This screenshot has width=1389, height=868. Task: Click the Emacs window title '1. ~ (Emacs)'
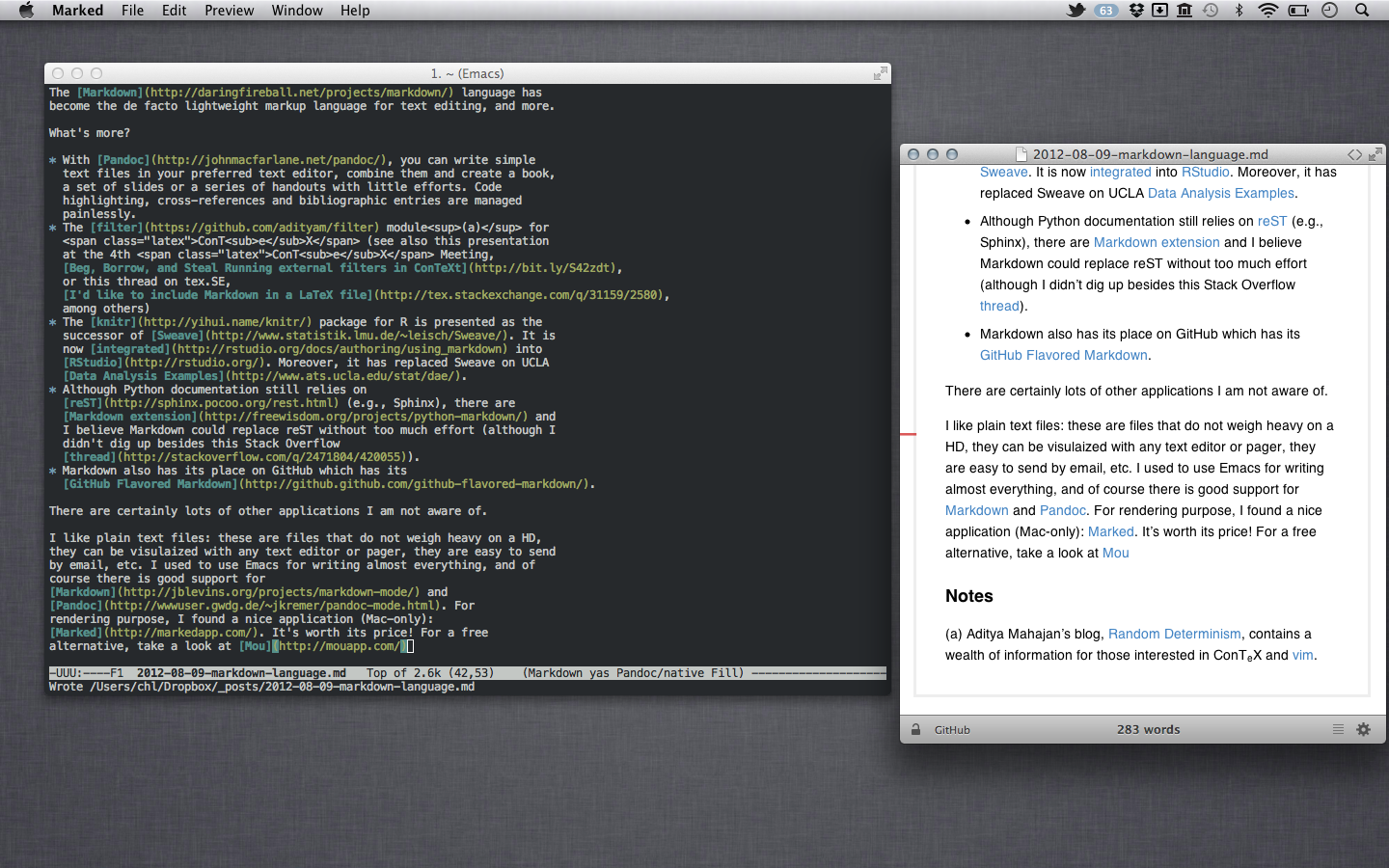[x=467, y=73]
